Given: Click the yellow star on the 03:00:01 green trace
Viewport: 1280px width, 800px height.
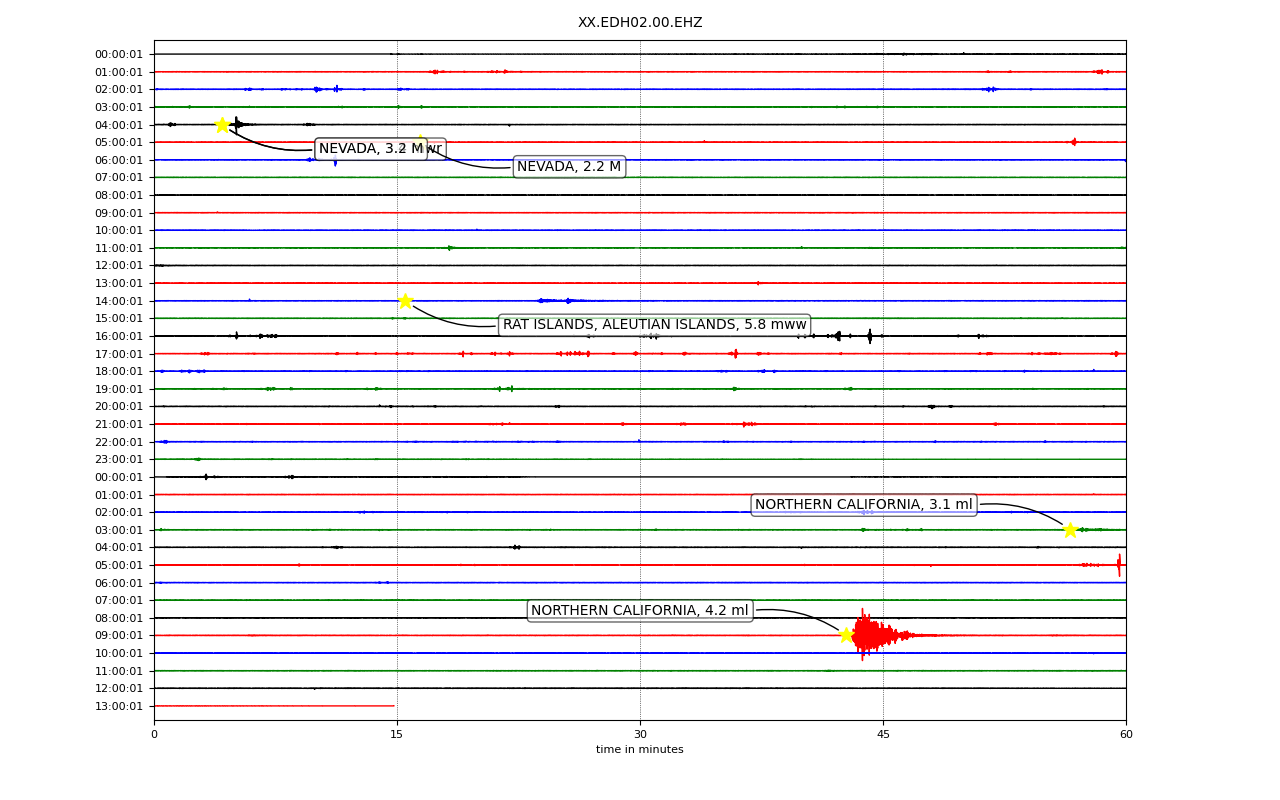Looking at the screenshot, I should click(1070, 530).
